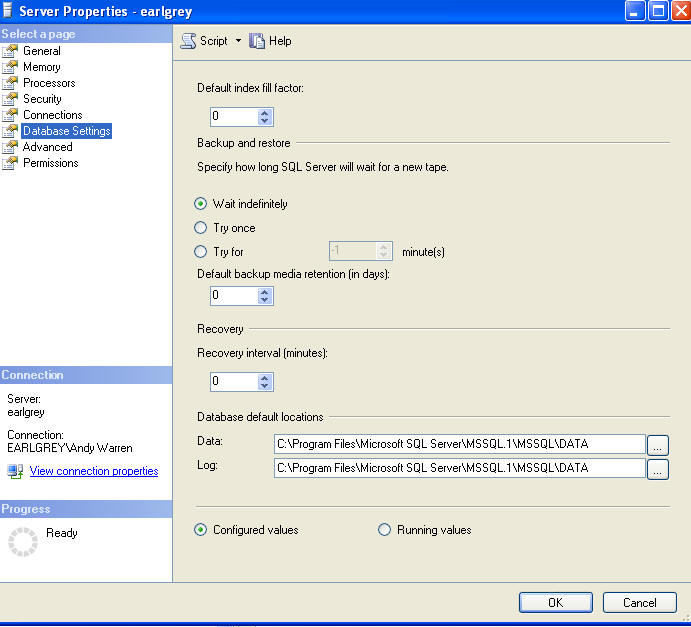Close the Server Properties window
Screen dimensions: 691x627
tap(681, 11)
